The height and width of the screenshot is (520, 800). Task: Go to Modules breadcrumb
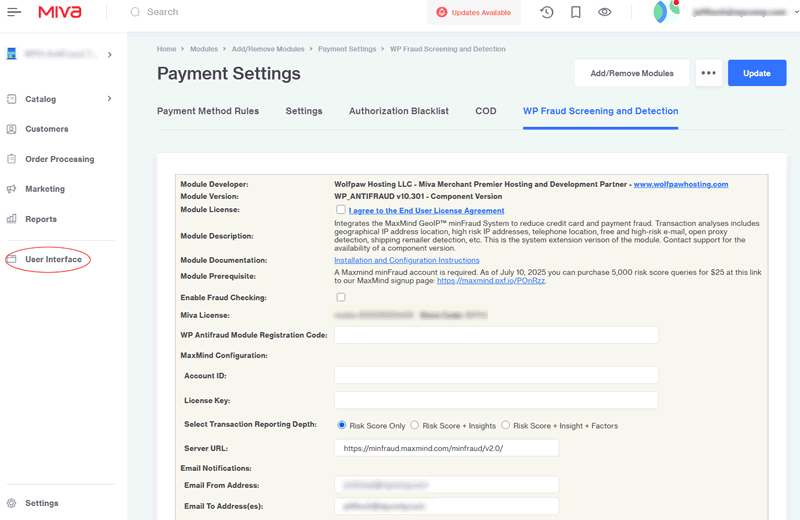click(x=204, y=49)
